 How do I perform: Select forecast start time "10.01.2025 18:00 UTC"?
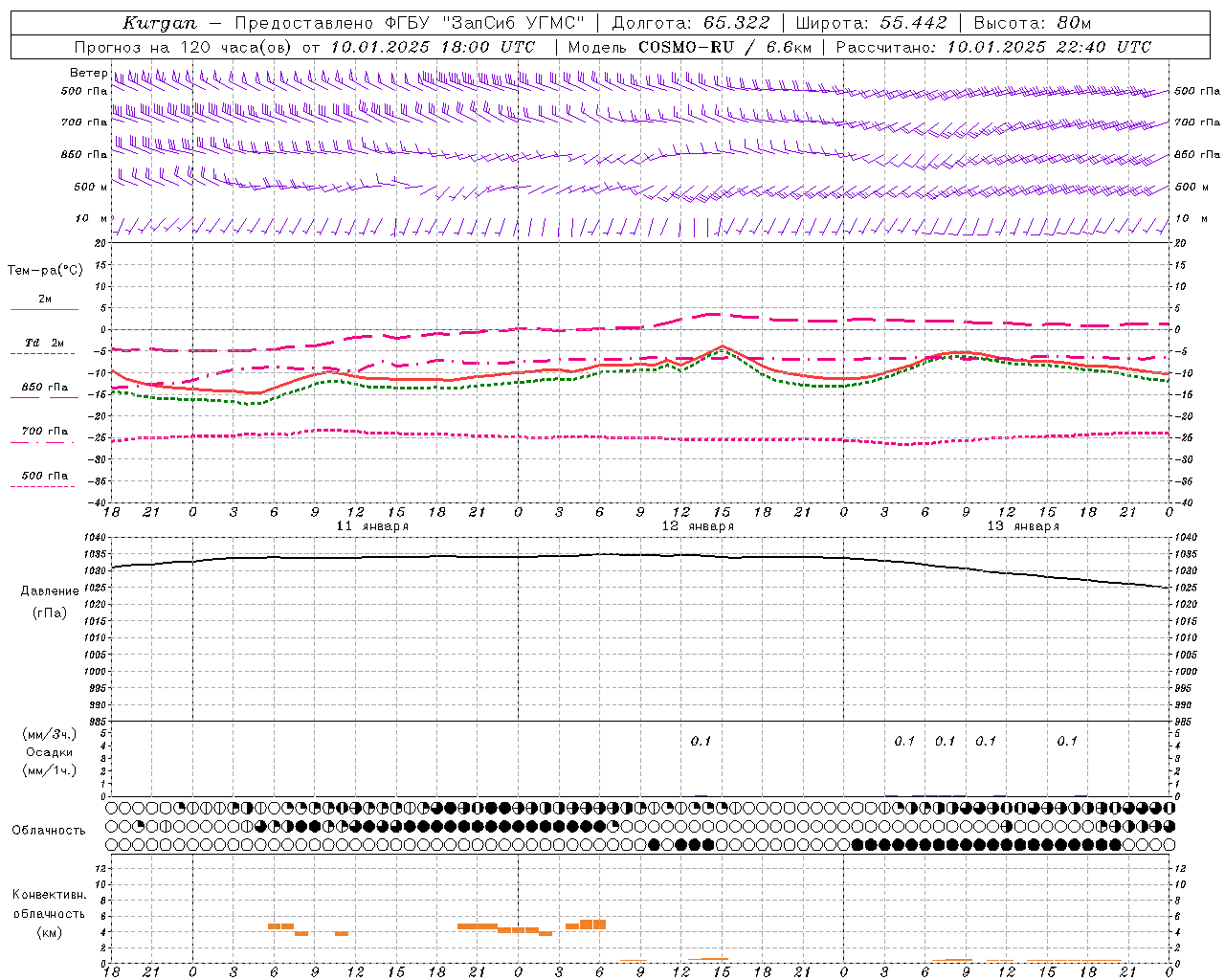coord(433,47)
